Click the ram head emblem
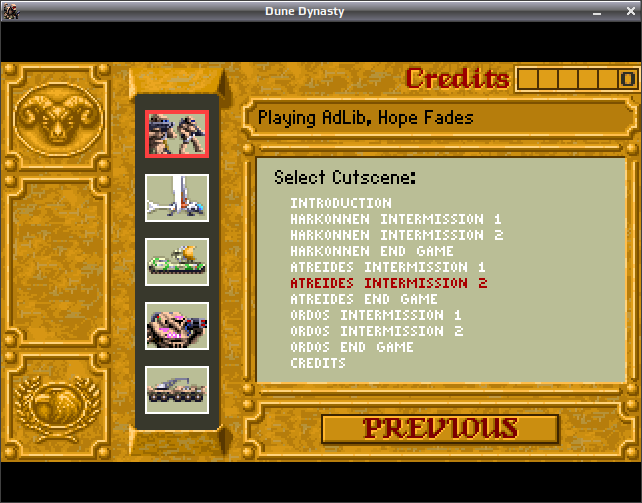Viewport: 642px width, 503px height. click(x=58, y=120)
